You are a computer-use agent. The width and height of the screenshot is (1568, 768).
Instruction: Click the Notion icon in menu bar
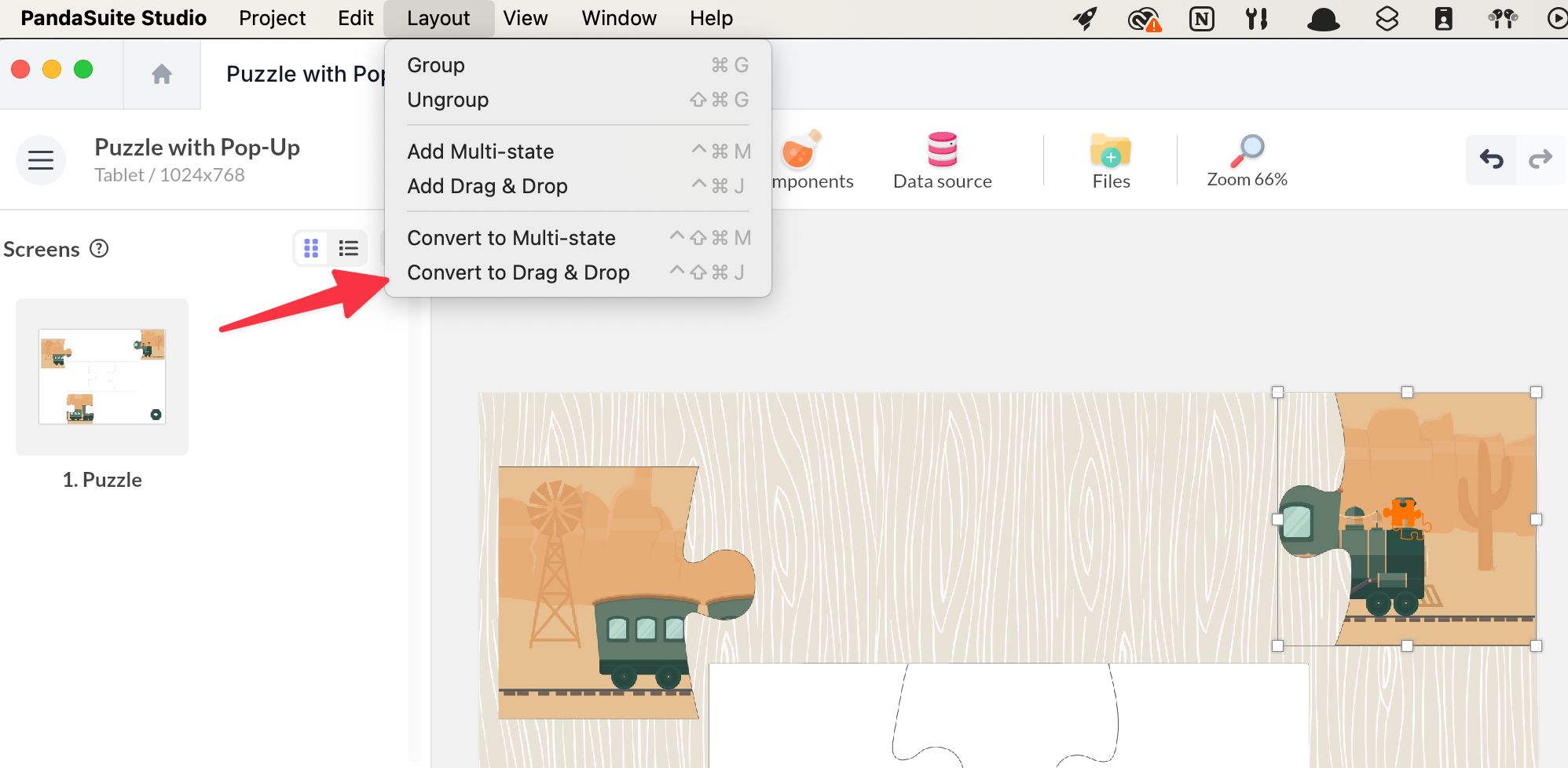(x=1201, y=18)
